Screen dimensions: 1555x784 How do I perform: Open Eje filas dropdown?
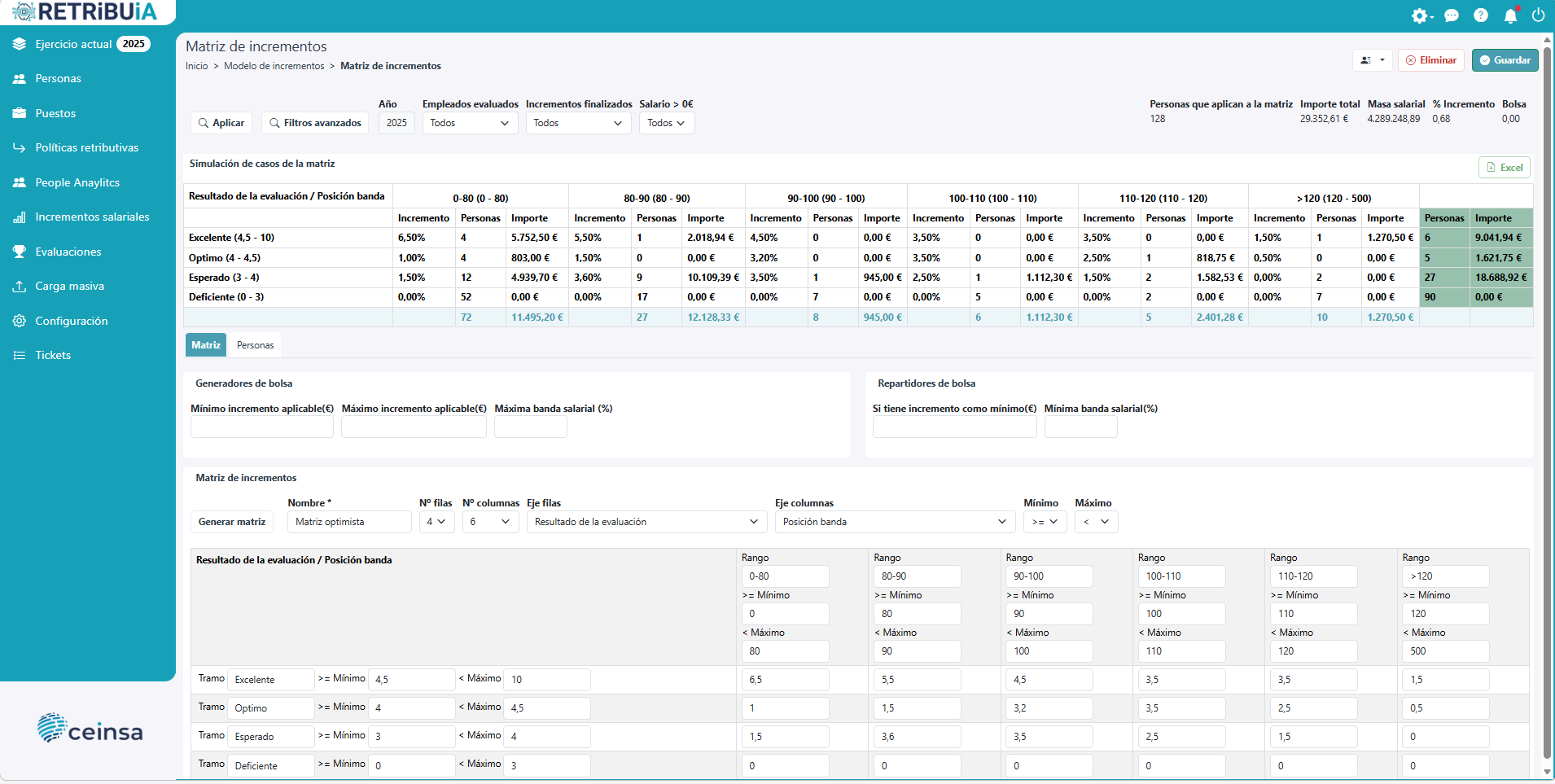pos(646,522)
